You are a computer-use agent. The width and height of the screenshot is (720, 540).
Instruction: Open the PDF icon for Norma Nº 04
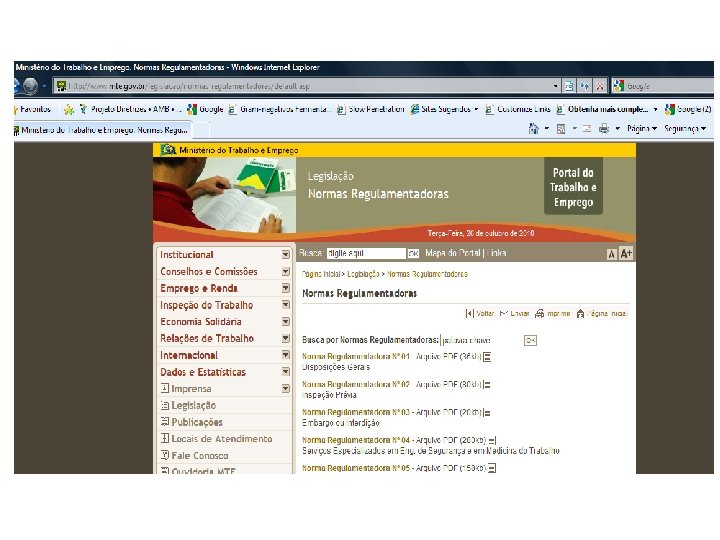492,440
